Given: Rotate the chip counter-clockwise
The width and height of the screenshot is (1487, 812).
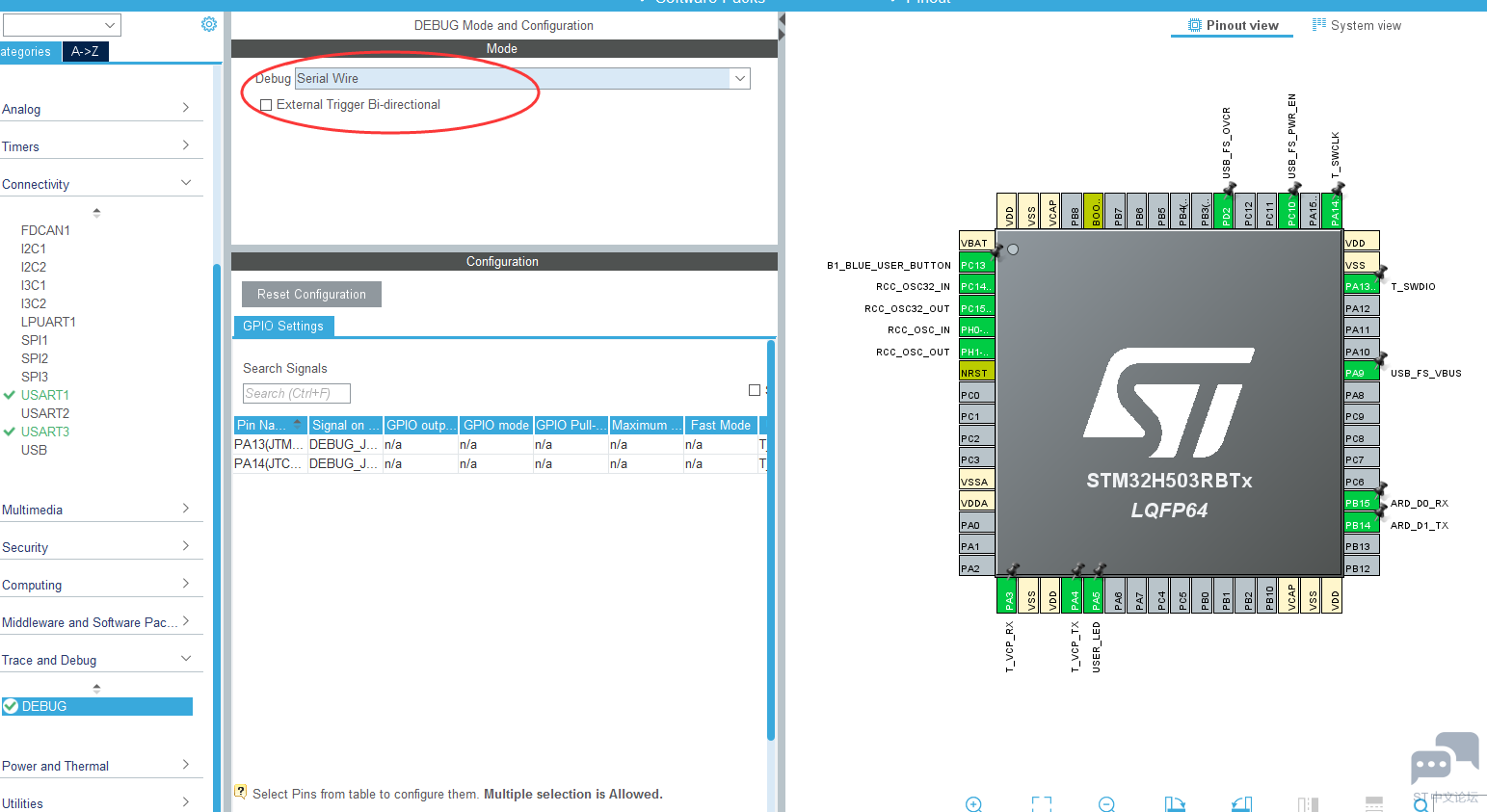Looking at the screenshot, I should point(1242,804).
